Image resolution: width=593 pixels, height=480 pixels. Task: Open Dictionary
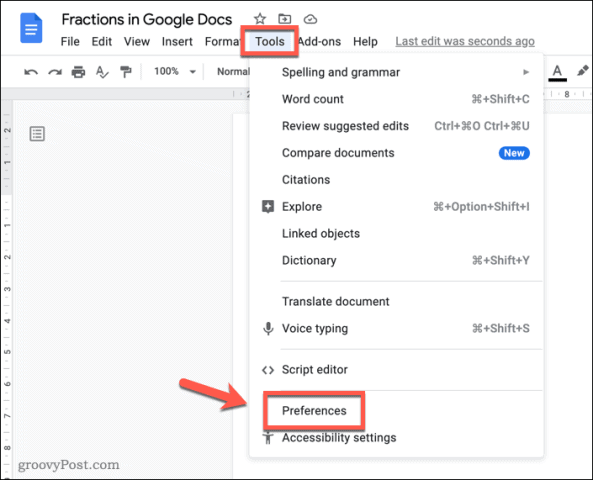(x=396, y=260)
